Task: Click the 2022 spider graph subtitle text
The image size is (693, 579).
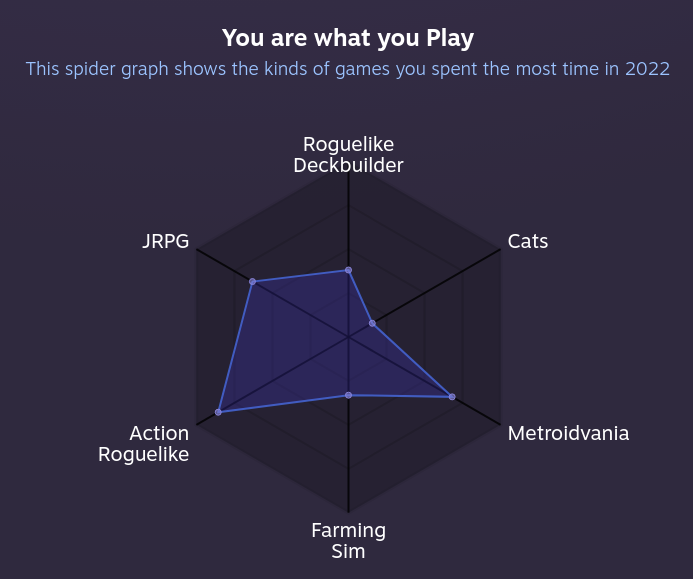Action: pos(347,69)
